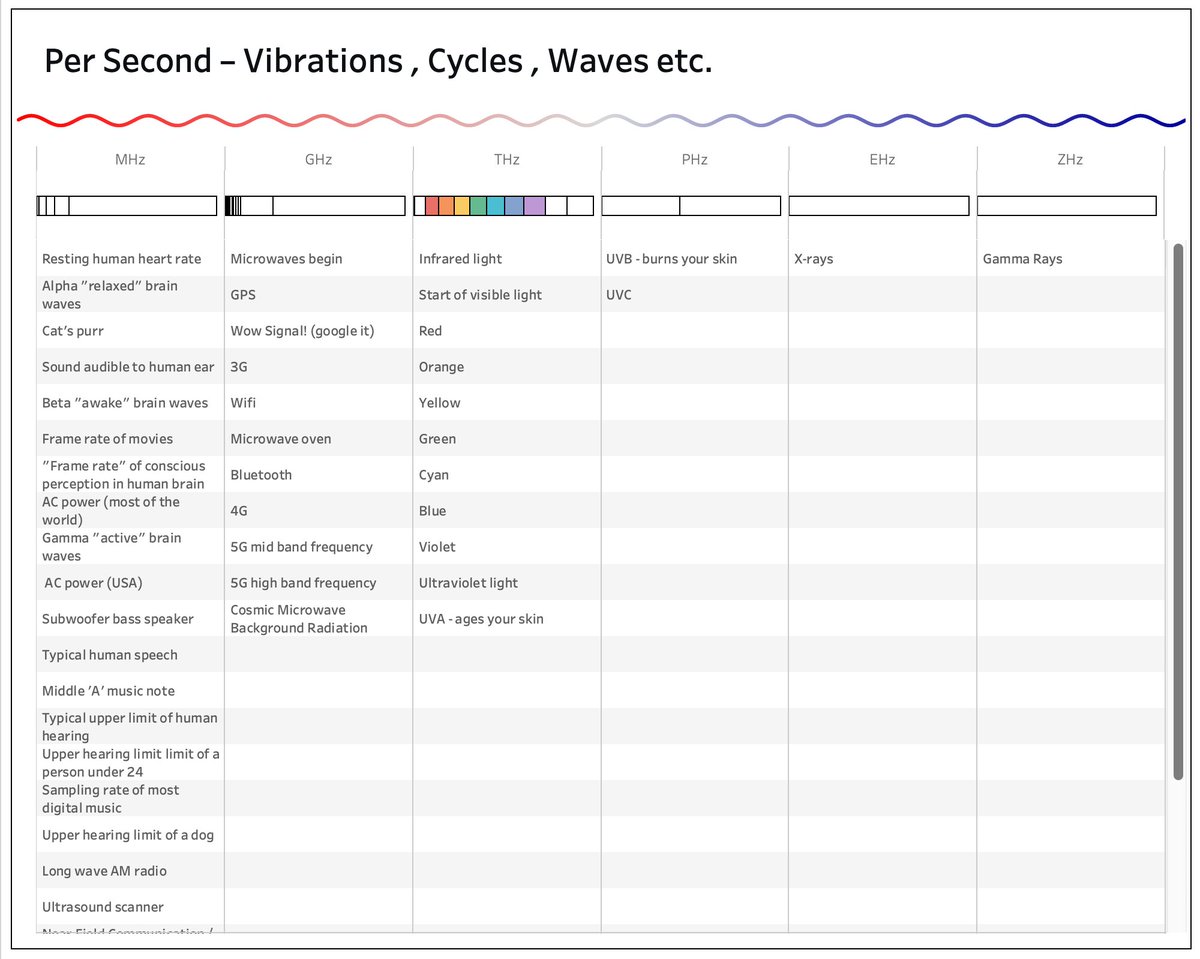Select 'AC power (most of the world)'
This screenshot has width=1200, height=959.
(111, 511)
